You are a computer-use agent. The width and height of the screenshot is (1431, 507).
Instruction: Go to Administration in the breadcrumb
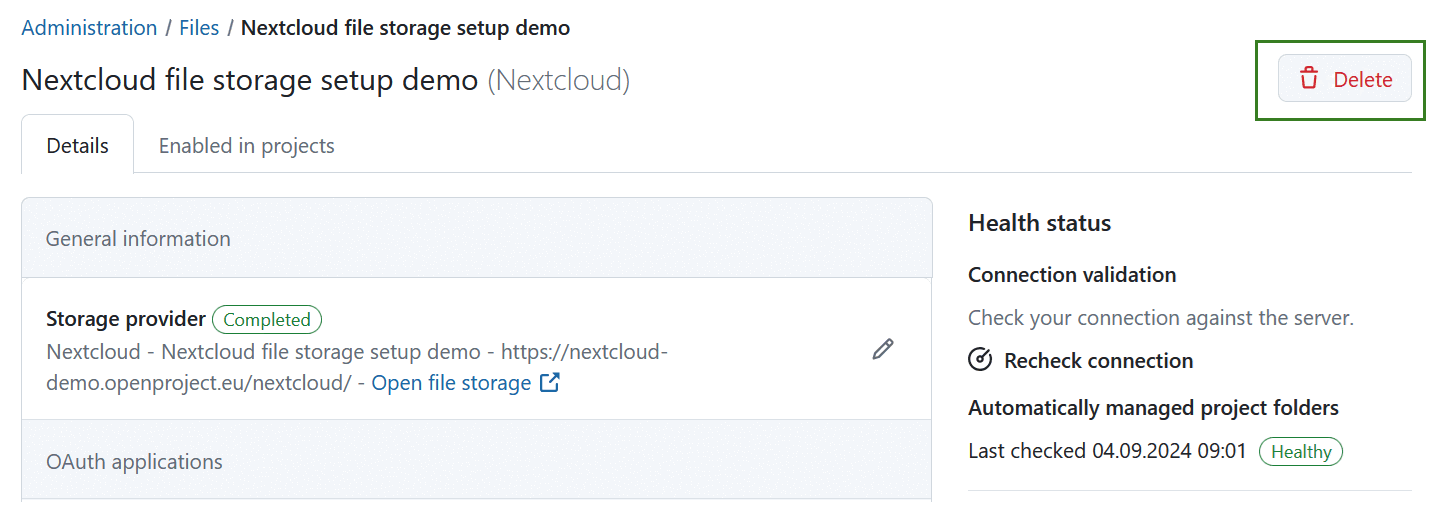89,28
